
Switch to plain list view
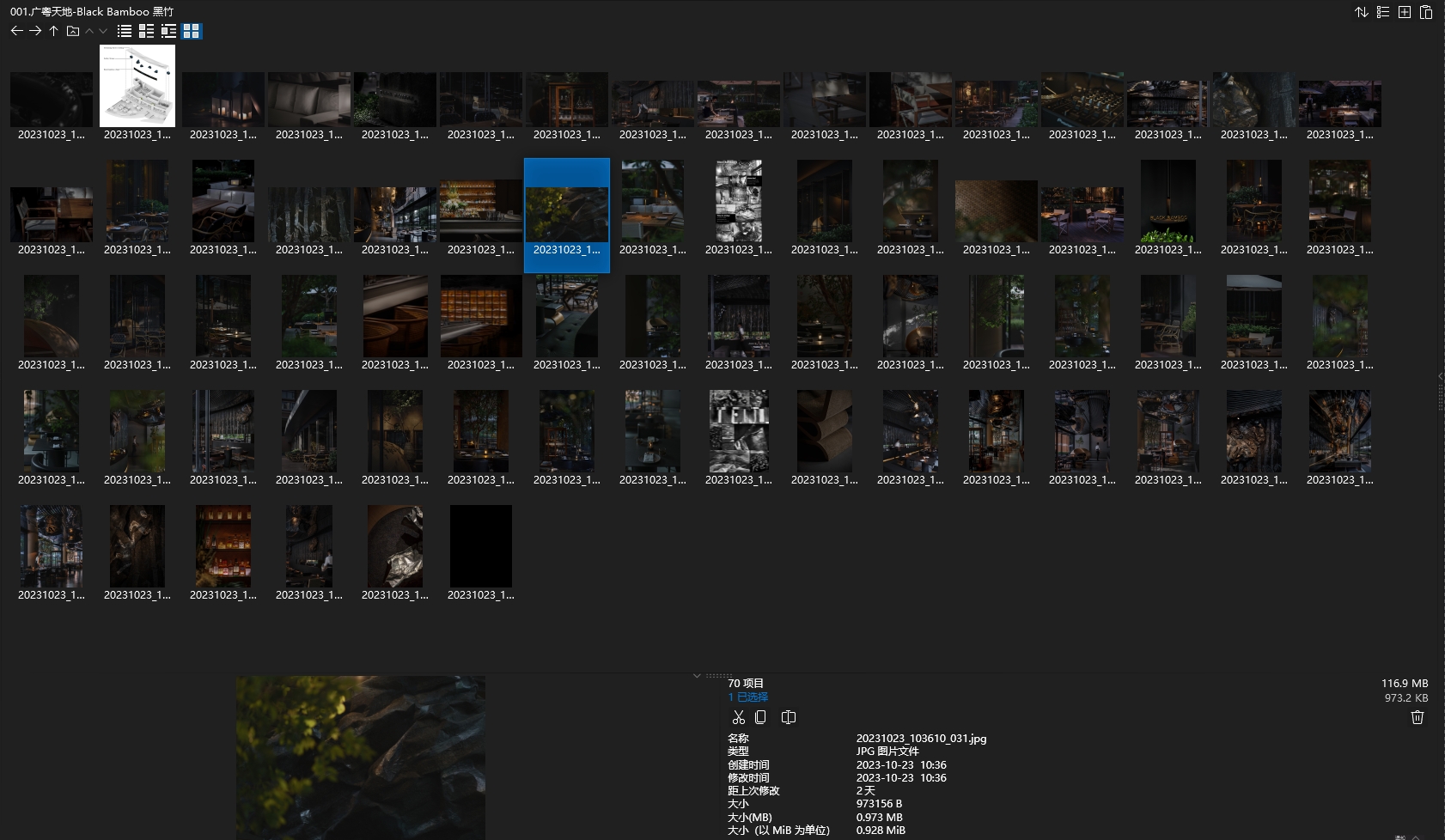125,31
